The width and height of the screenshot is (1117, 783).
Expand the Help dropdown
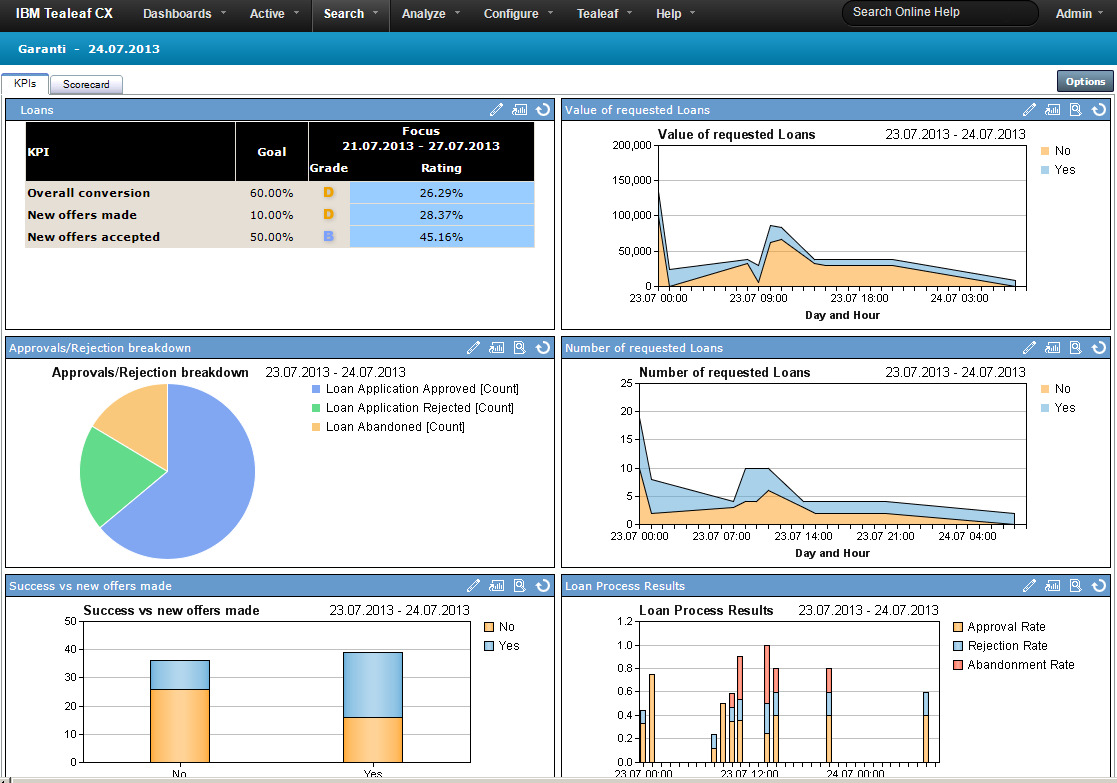pos(675,14)
